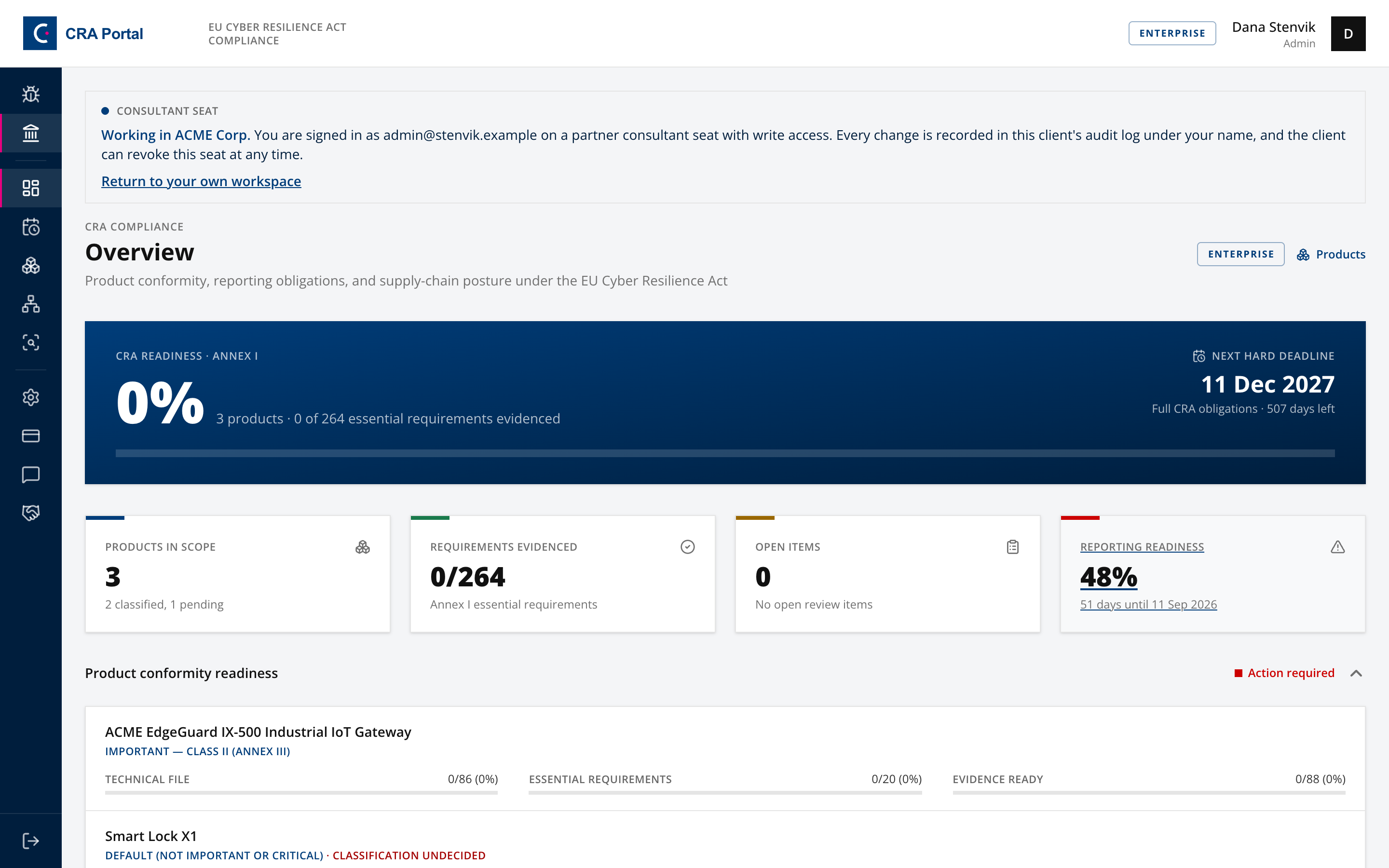Click 51 days until 11 Sep 2026 link
The image size is (1389, 868).
coord(1148,605)
